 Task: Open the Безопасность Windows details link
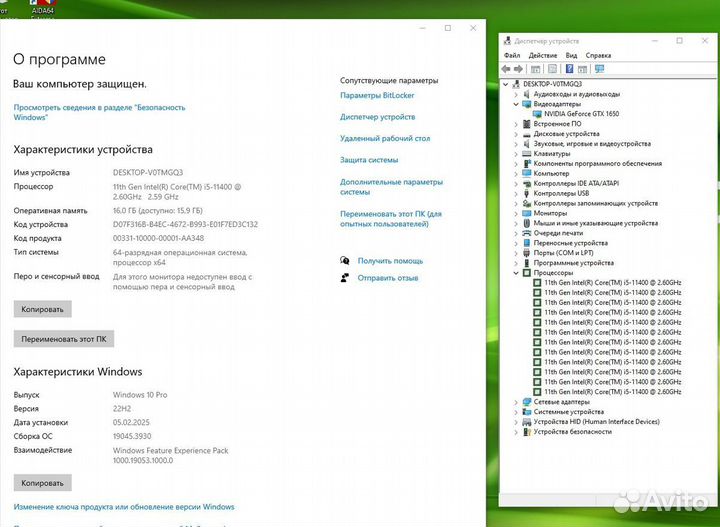tap(99, 112)
